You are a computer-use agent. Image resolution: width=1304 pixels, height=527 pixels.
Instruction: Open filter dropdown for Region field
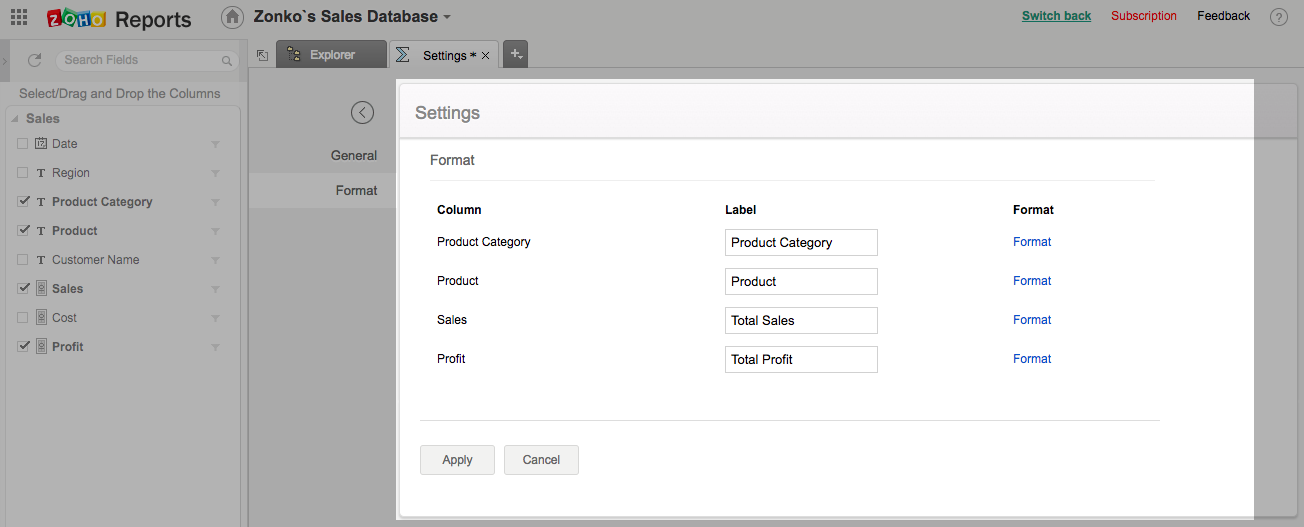point(215,174)
